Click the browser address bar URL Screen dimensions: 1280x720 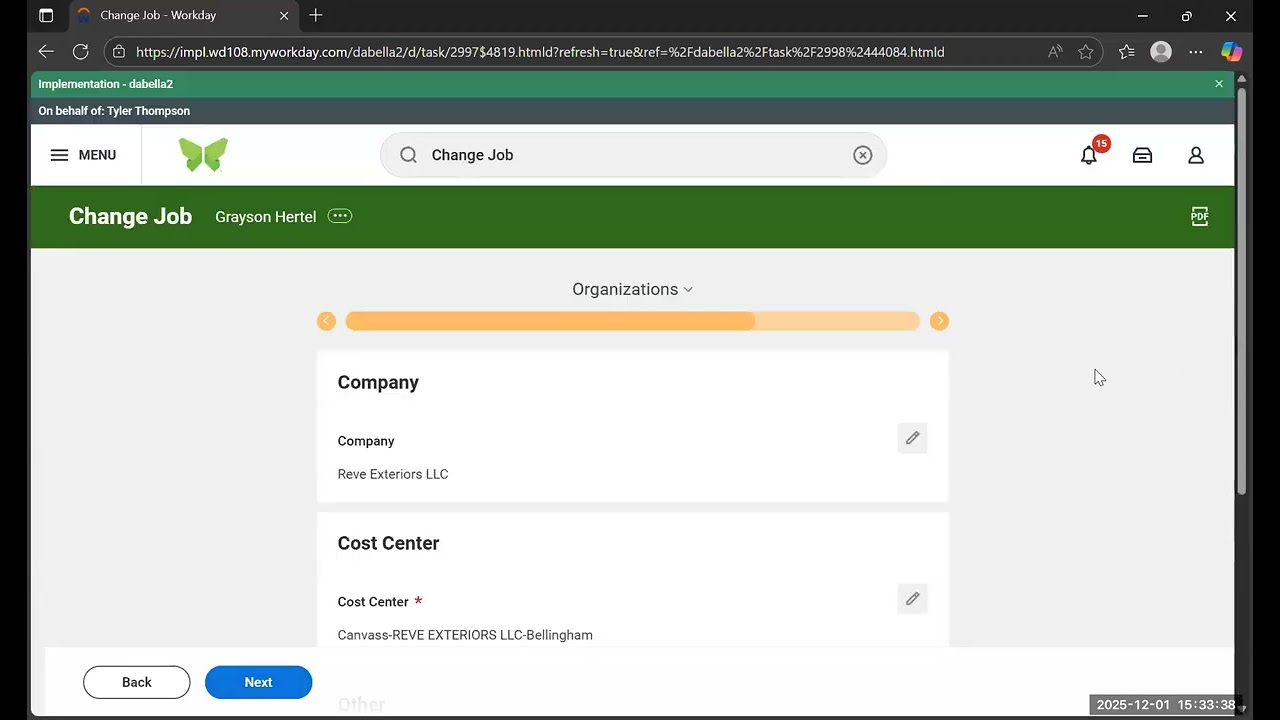pyautogui.click(x=540, y=52)
